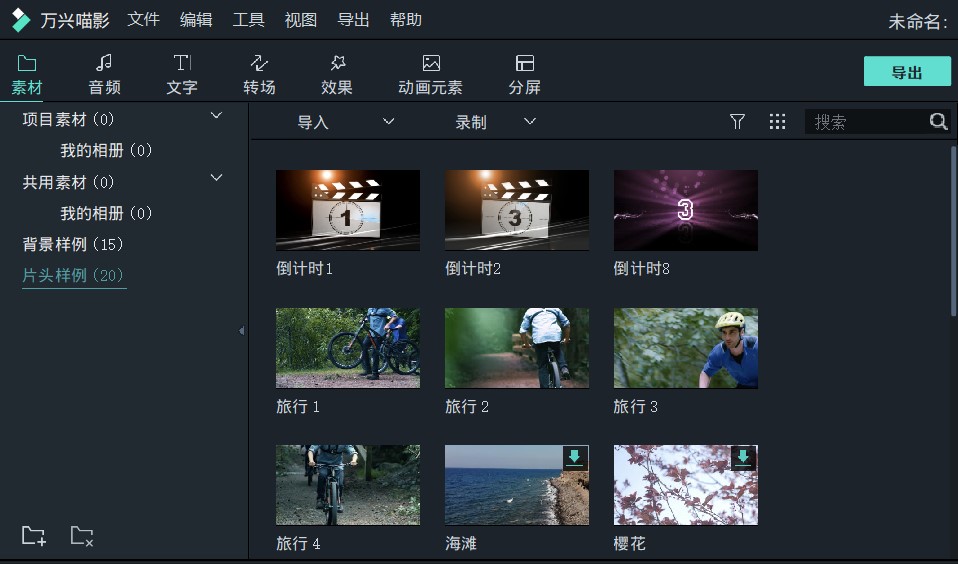958x564 pixels.
Task: Select 项目素材 (0) in the tree
Action: [68, 119]
